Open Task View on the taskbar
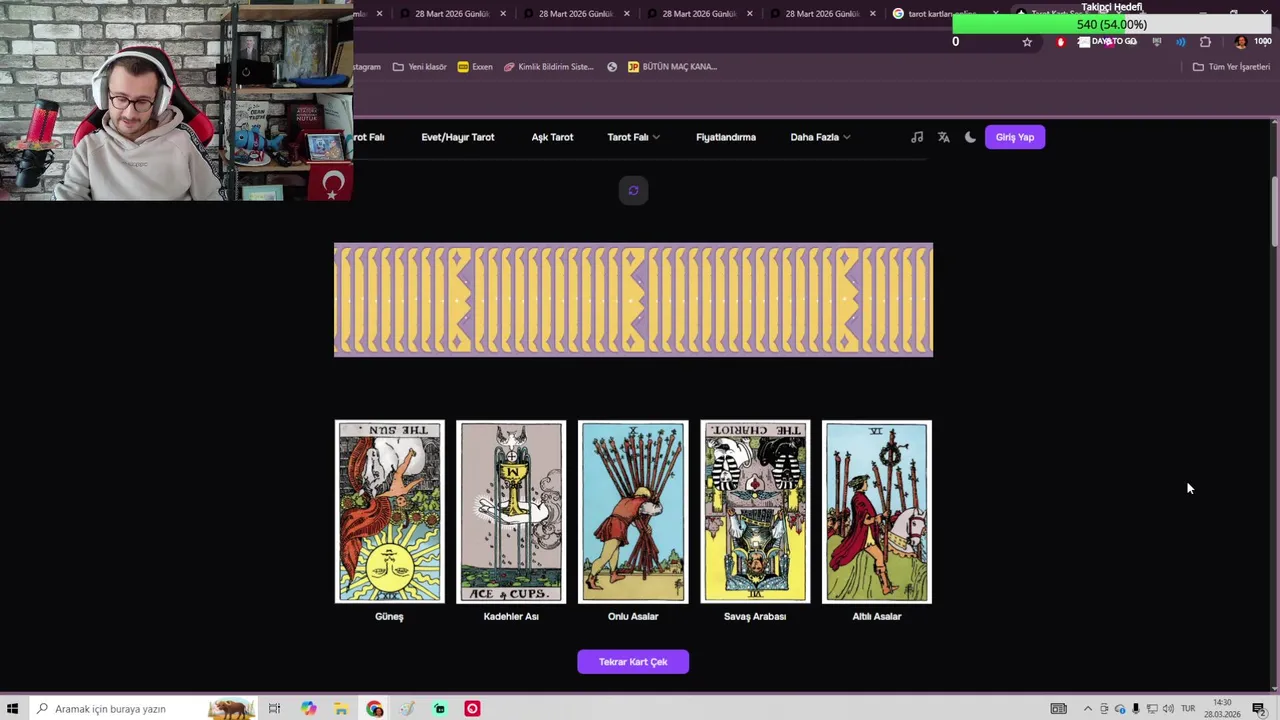 coord(274,709)
